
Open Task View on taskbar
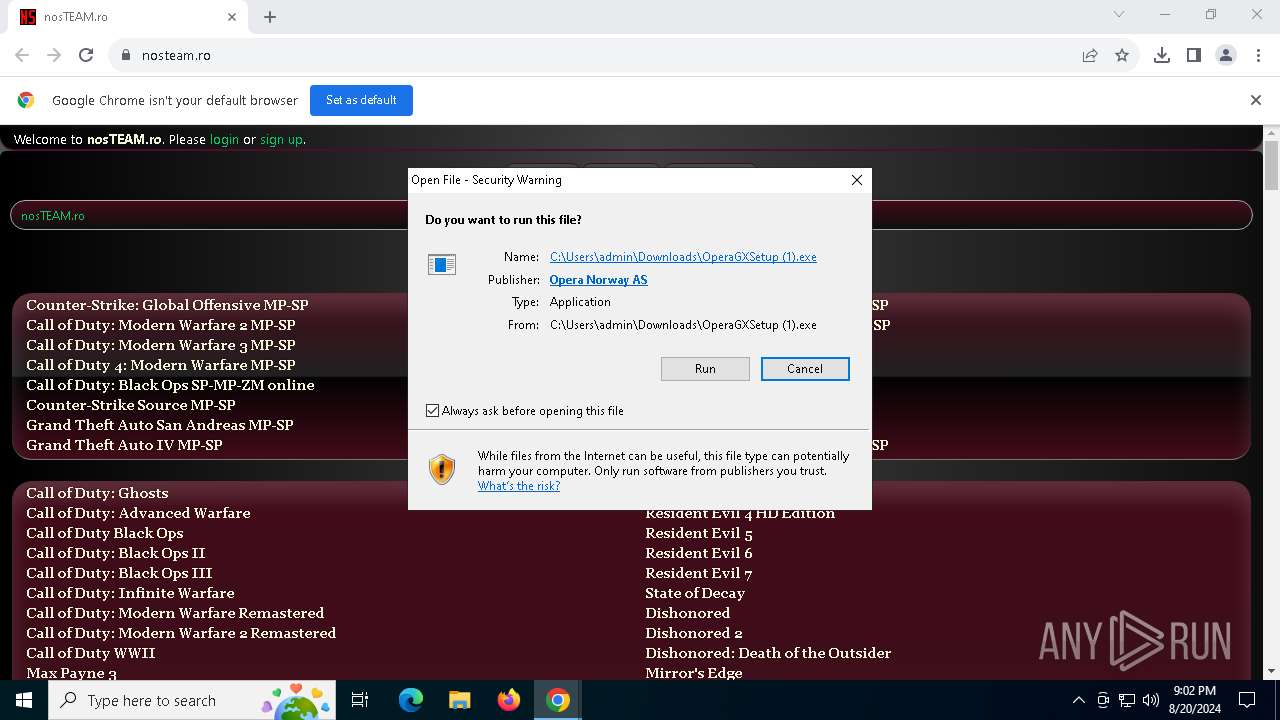pyautogui.click(x=360, y=700)
